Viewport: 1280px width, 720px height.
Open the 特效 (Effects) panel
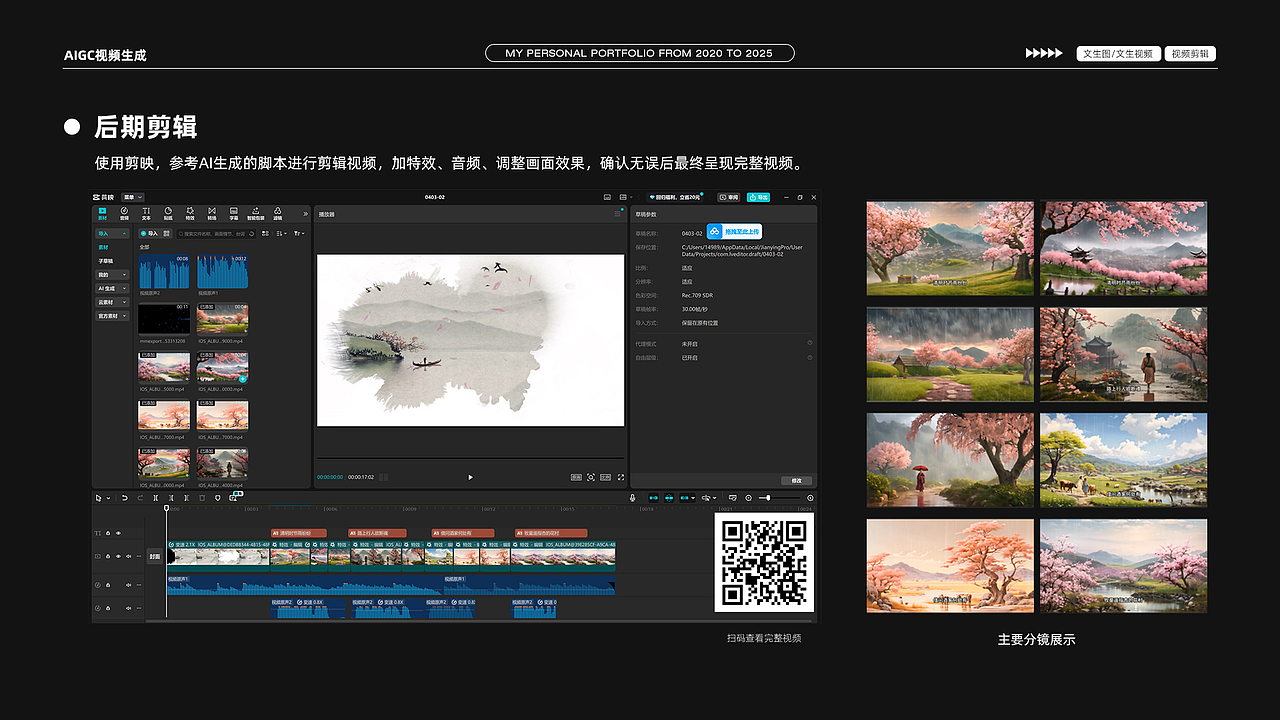coord(190,213)
